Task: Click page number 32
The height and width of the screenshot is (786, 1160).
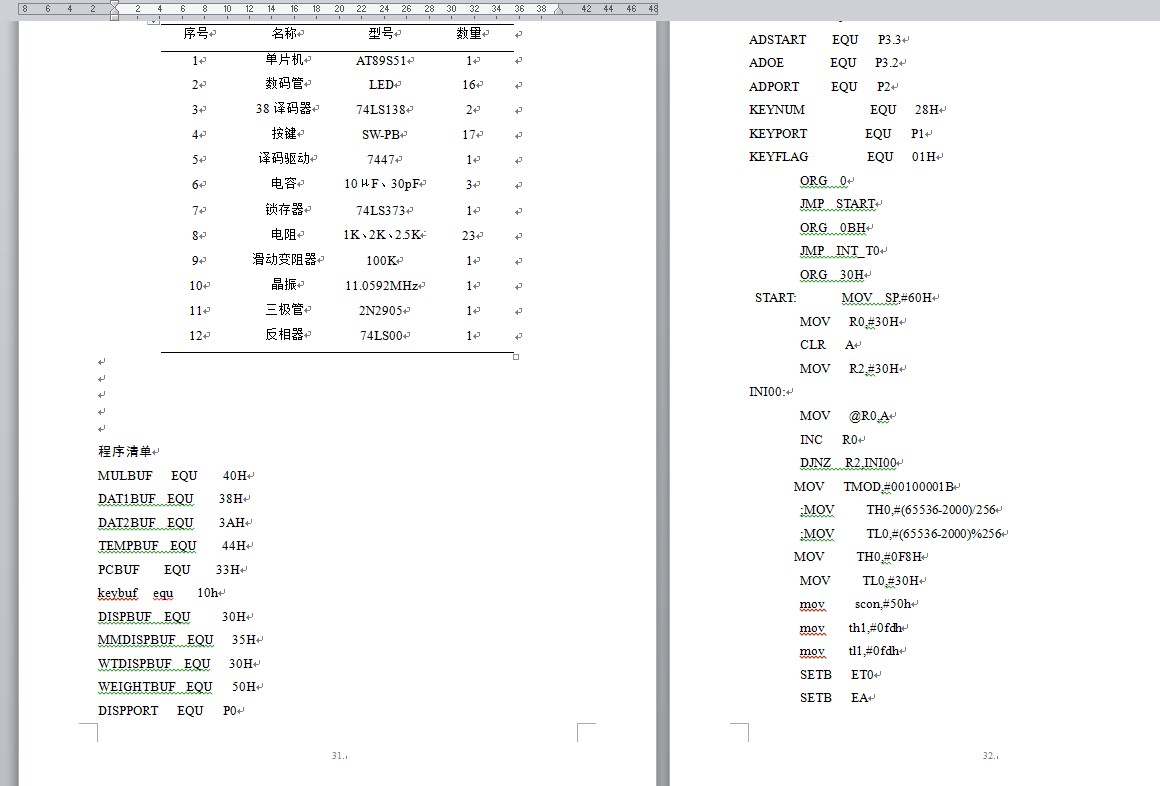Action: (988, 756)
